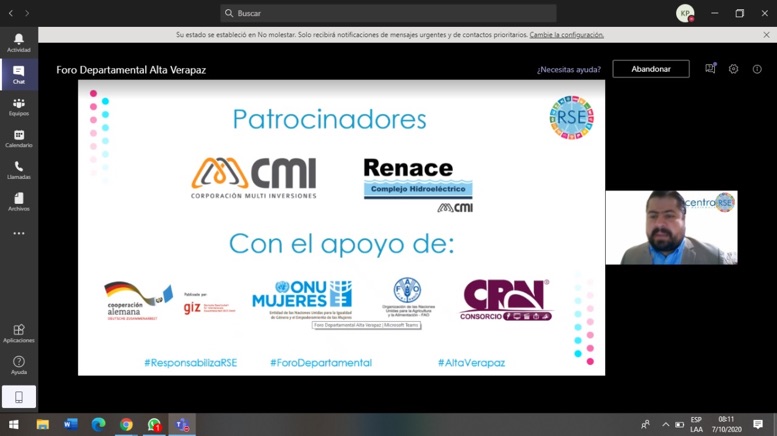
Task: Go back with the left arrow
Action: 11,13
